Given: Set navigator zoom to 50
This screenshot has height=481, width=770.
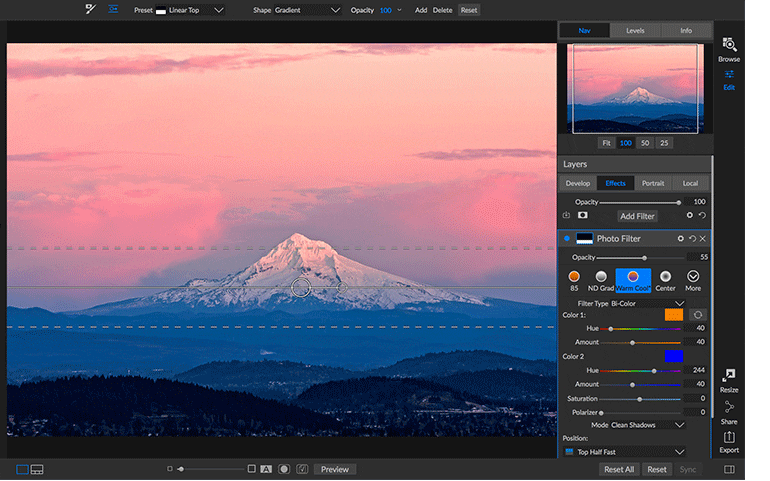Looking at the screenshot, I should tap(645, 143).
